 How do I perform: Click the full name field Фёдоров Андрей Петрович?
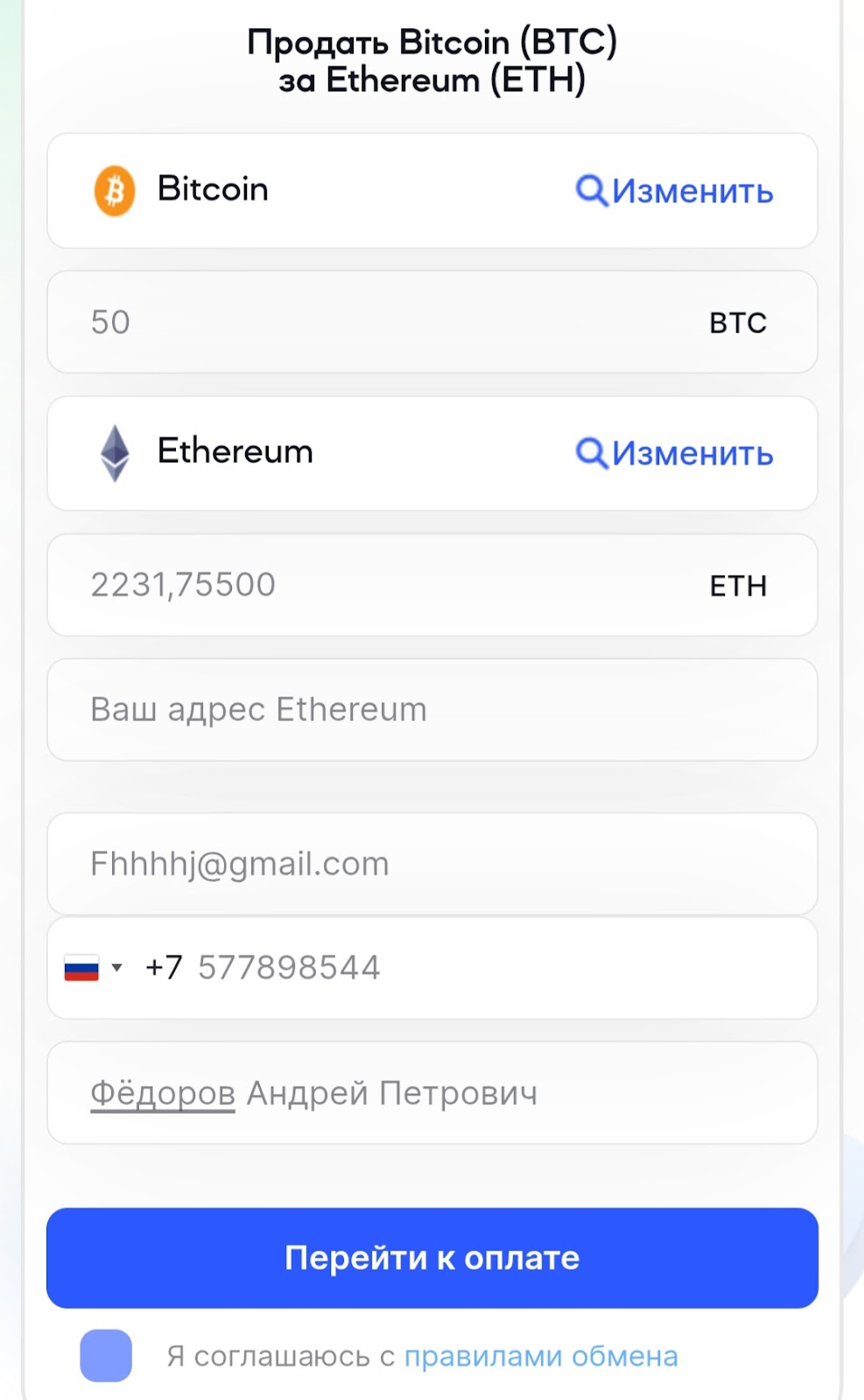point(432,1093)
